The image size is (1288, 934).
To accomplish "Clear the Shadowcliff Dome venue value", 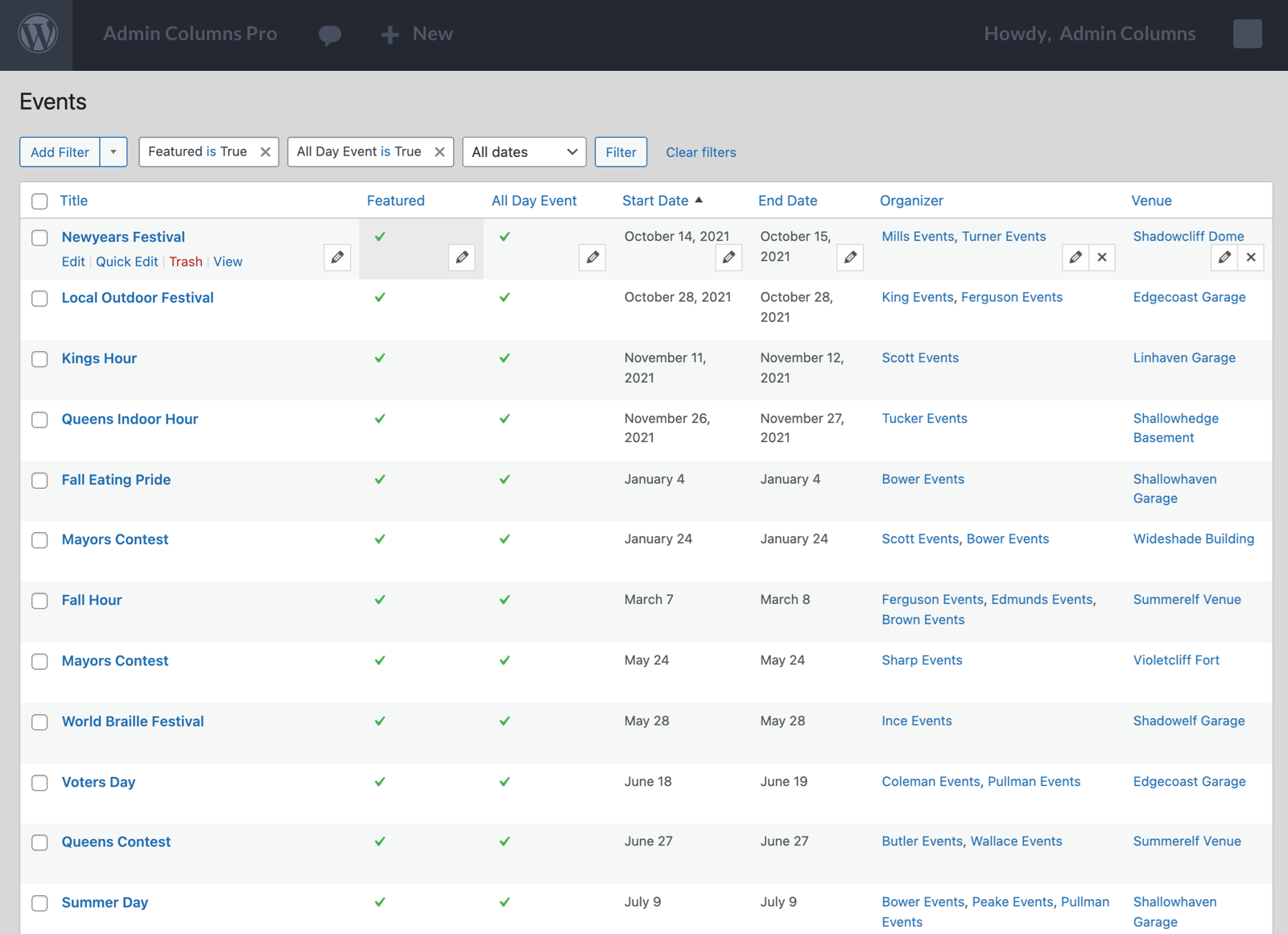I will click(1251, 258).
